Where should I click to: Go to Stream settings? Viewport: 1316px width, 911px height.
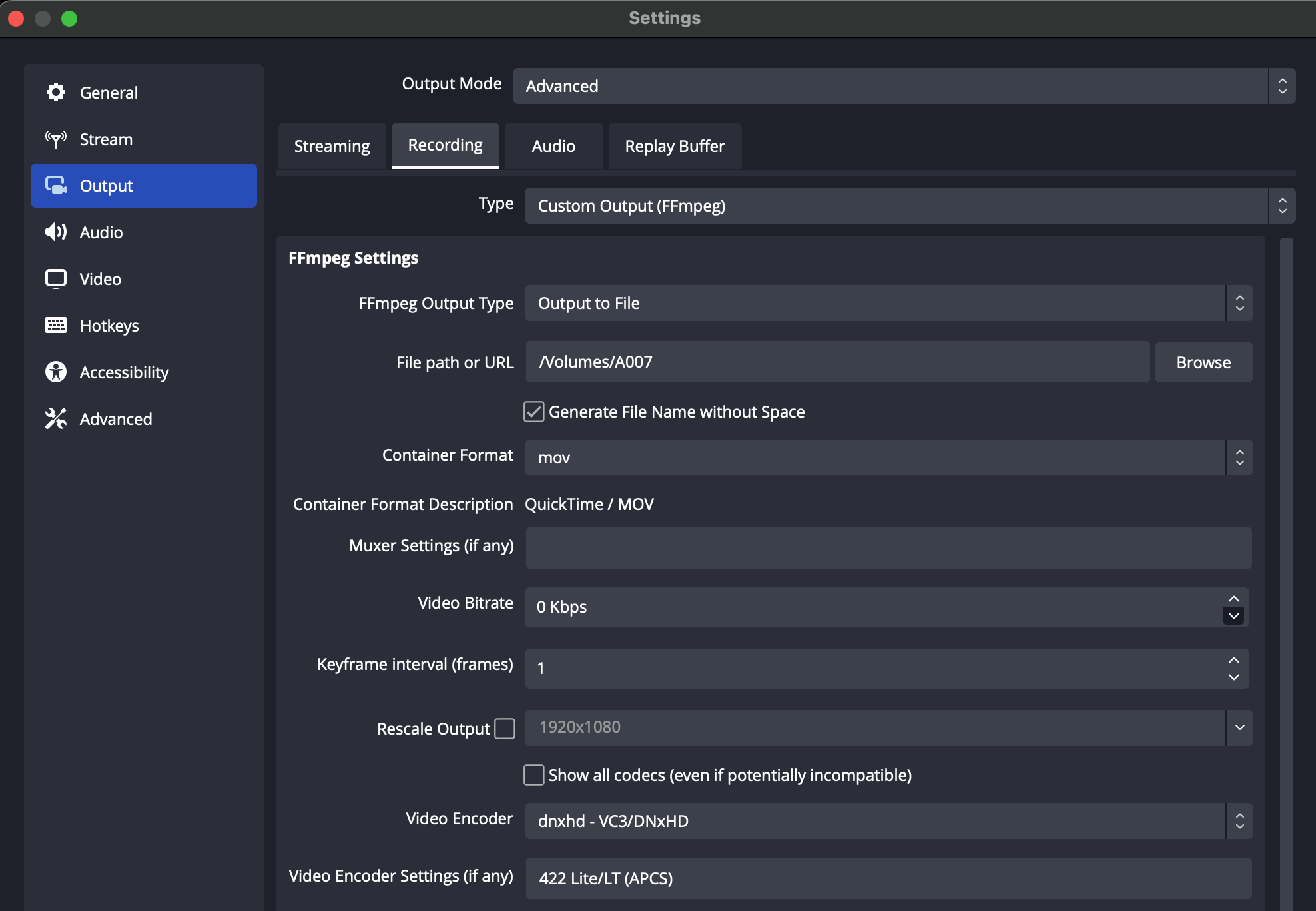point(144,139)
